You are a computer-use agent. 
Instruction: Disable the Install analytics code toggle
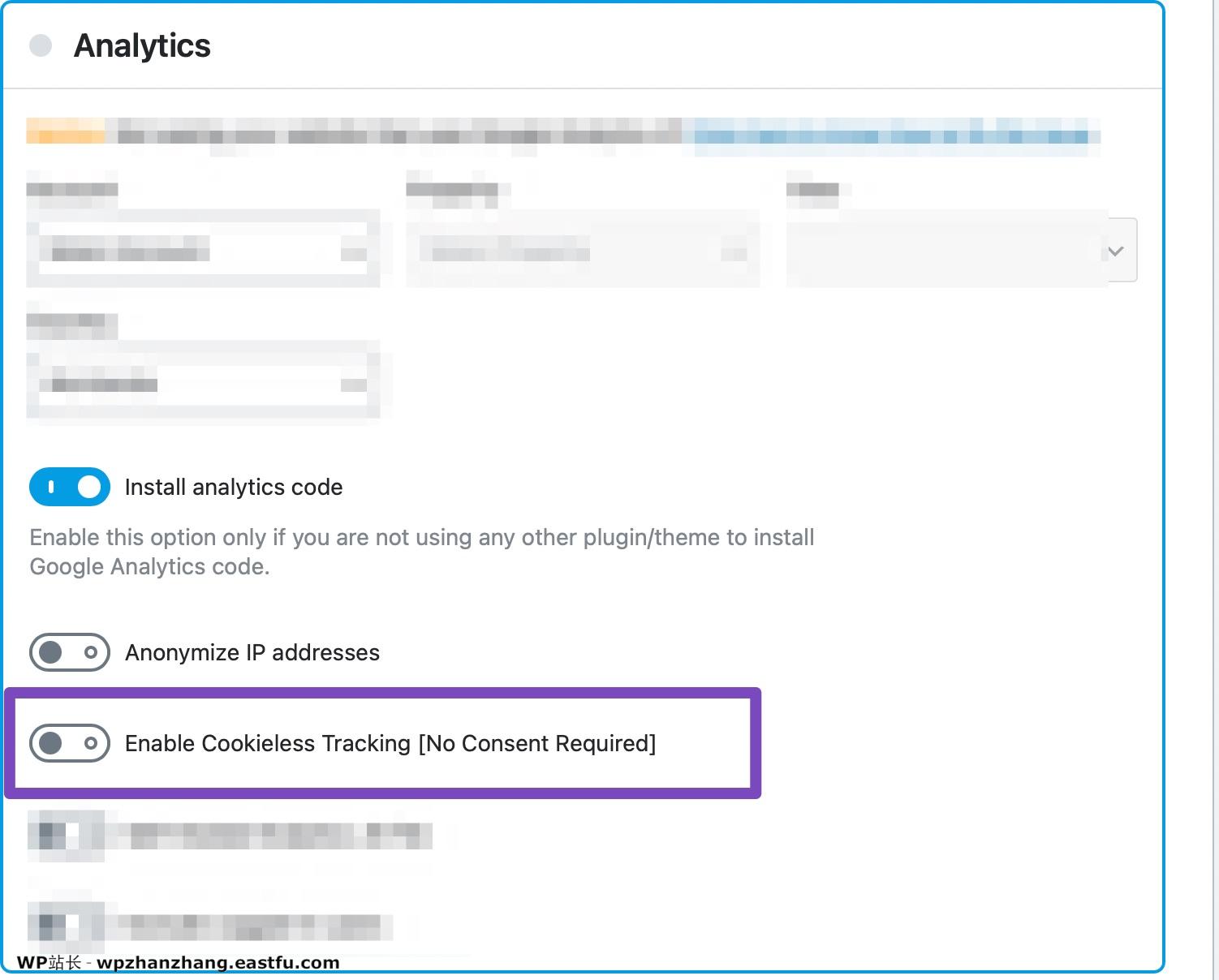click(x=70, y=487)
